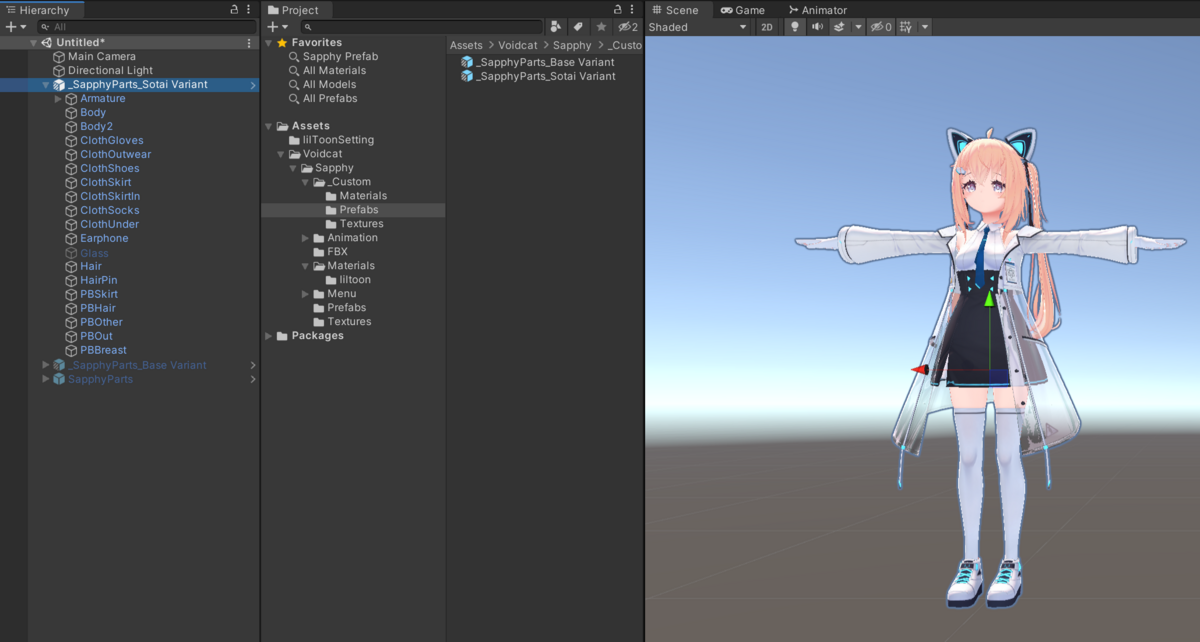
Task: Collapse the _Custom folder arrow
Action: coord(305,183)
